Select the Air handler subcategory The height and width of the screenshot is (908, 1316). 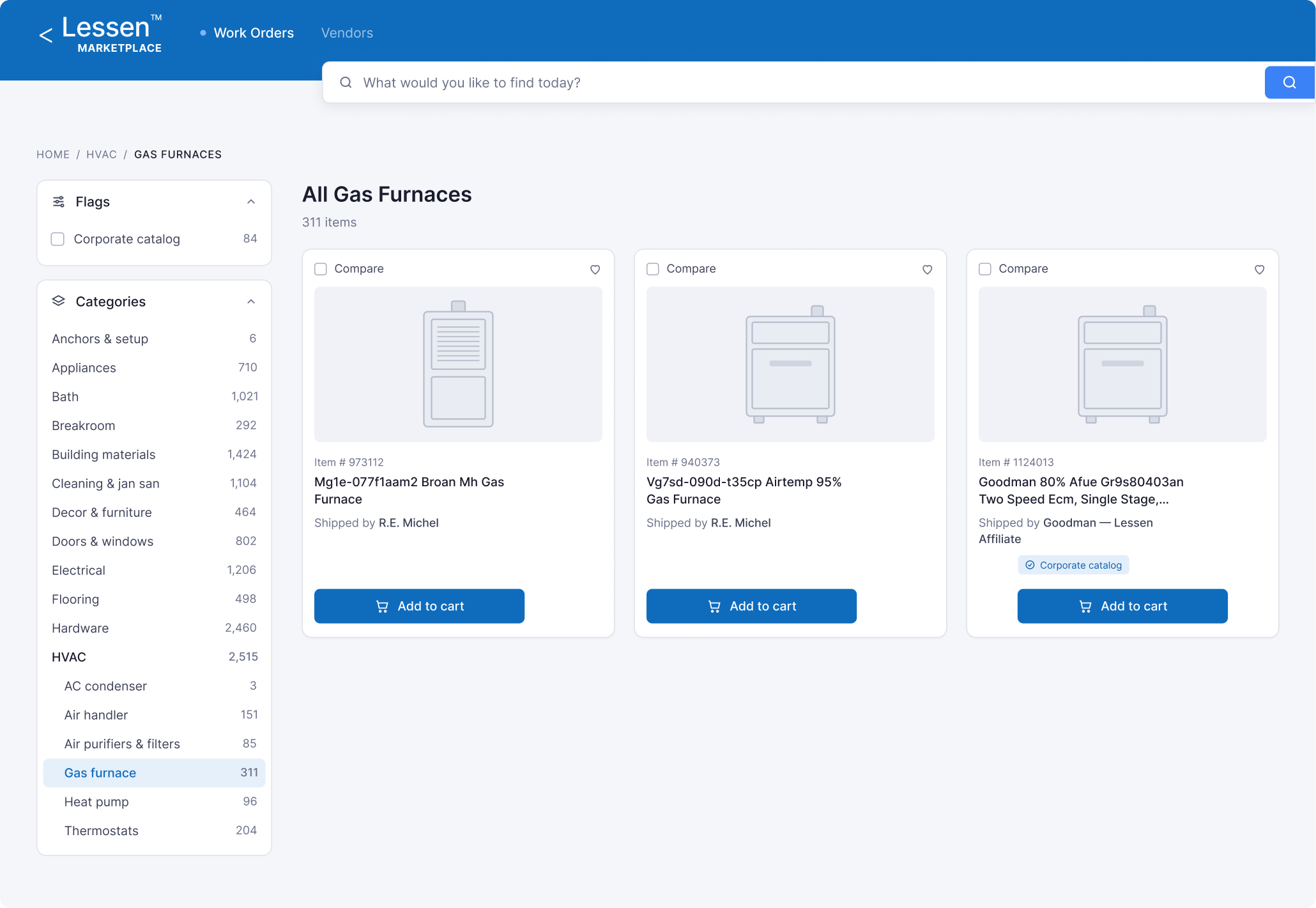point(154,715)
